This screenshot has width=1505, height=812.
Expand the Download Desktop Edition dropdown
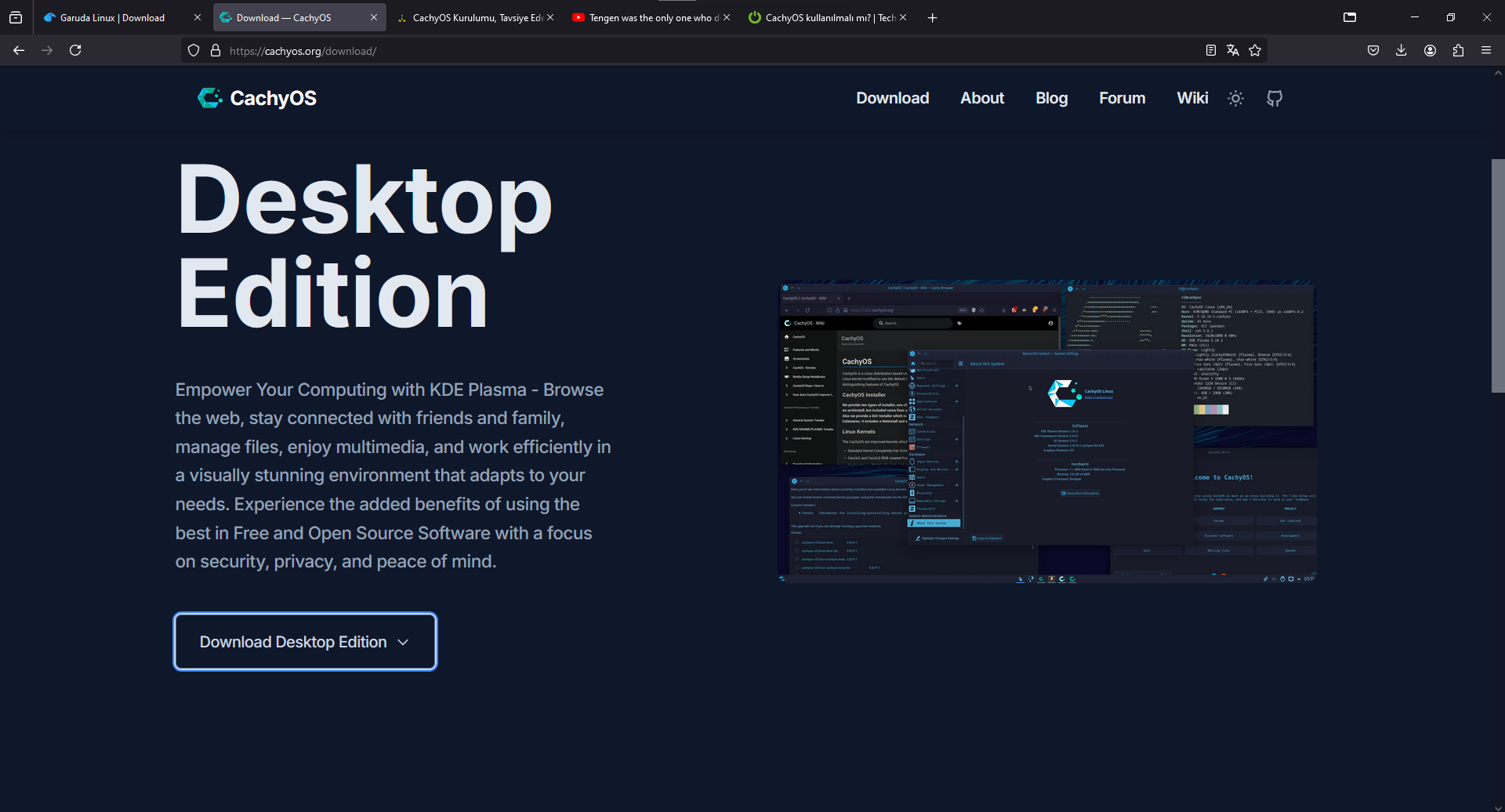click(305, 642)
